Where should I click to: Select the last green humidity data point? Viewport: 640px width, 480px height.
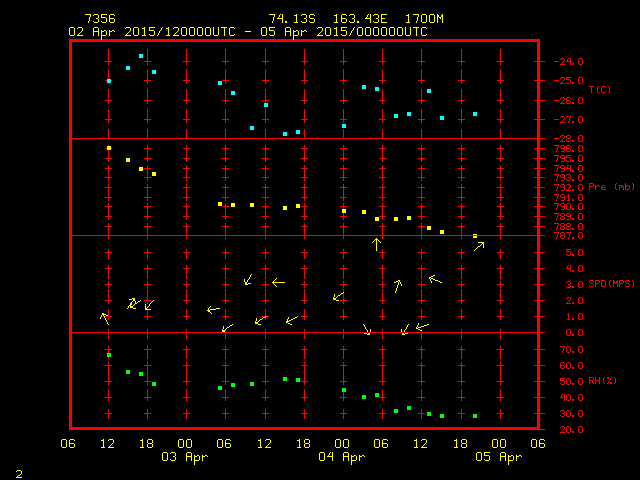[475, 416]
